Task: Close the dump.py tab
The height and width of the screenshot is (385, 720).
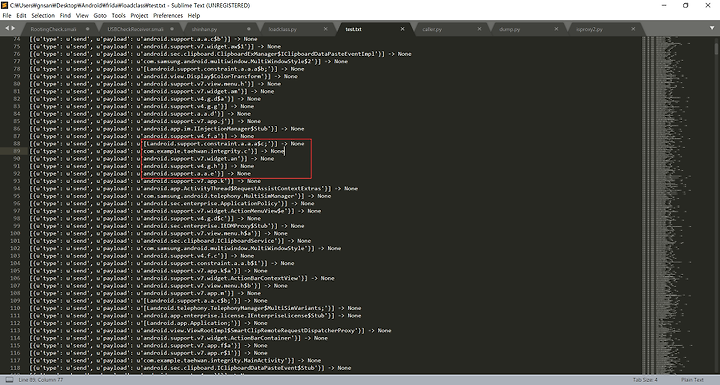Action: pos(556,29)
